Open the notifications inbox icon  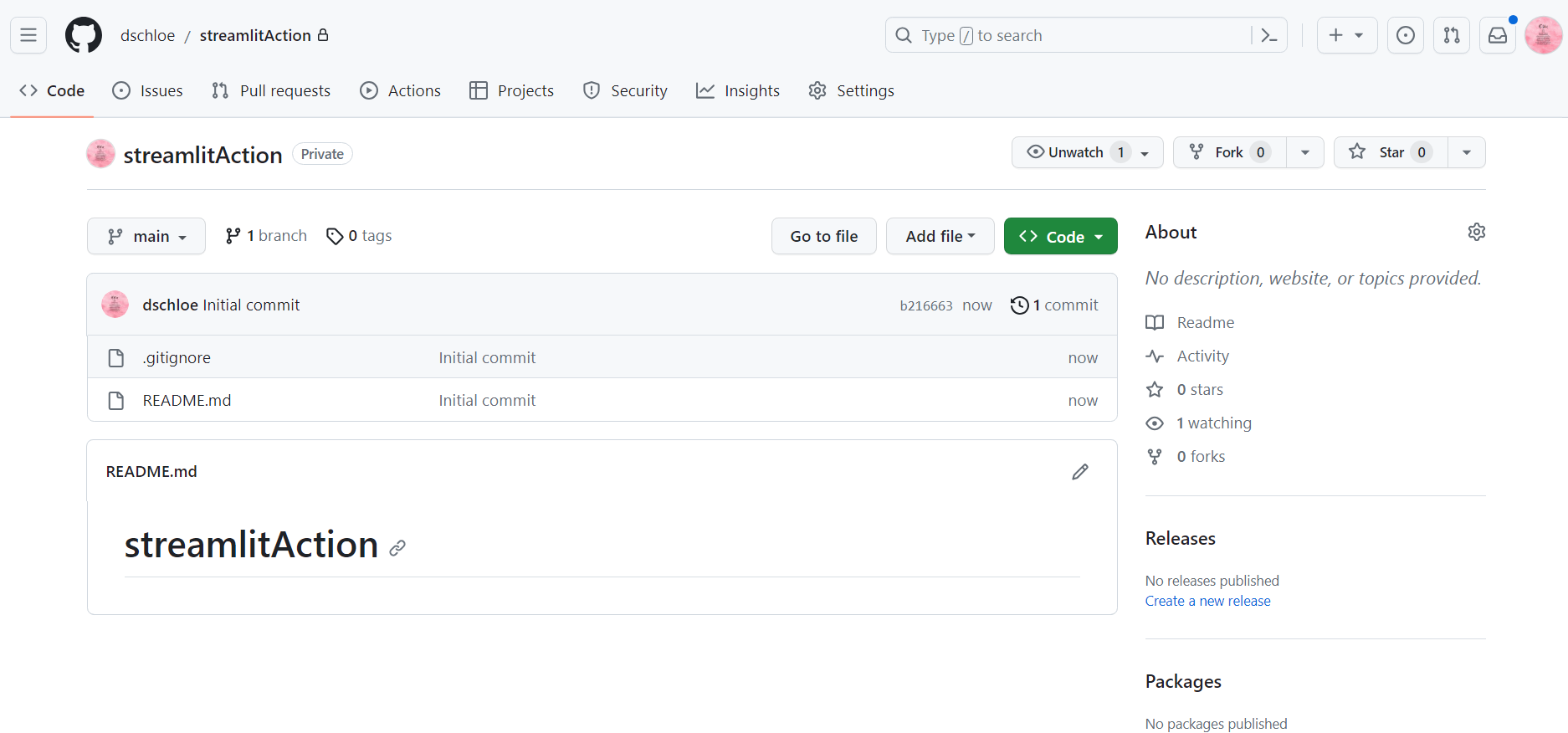1498,35
